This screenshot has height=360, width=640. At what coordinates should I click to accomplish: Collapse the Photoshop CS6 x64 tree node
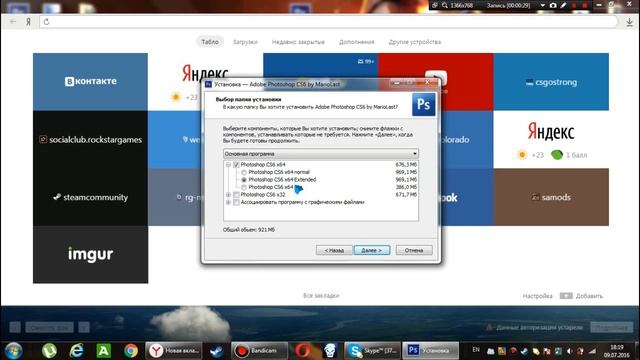[x=229, y=164]
